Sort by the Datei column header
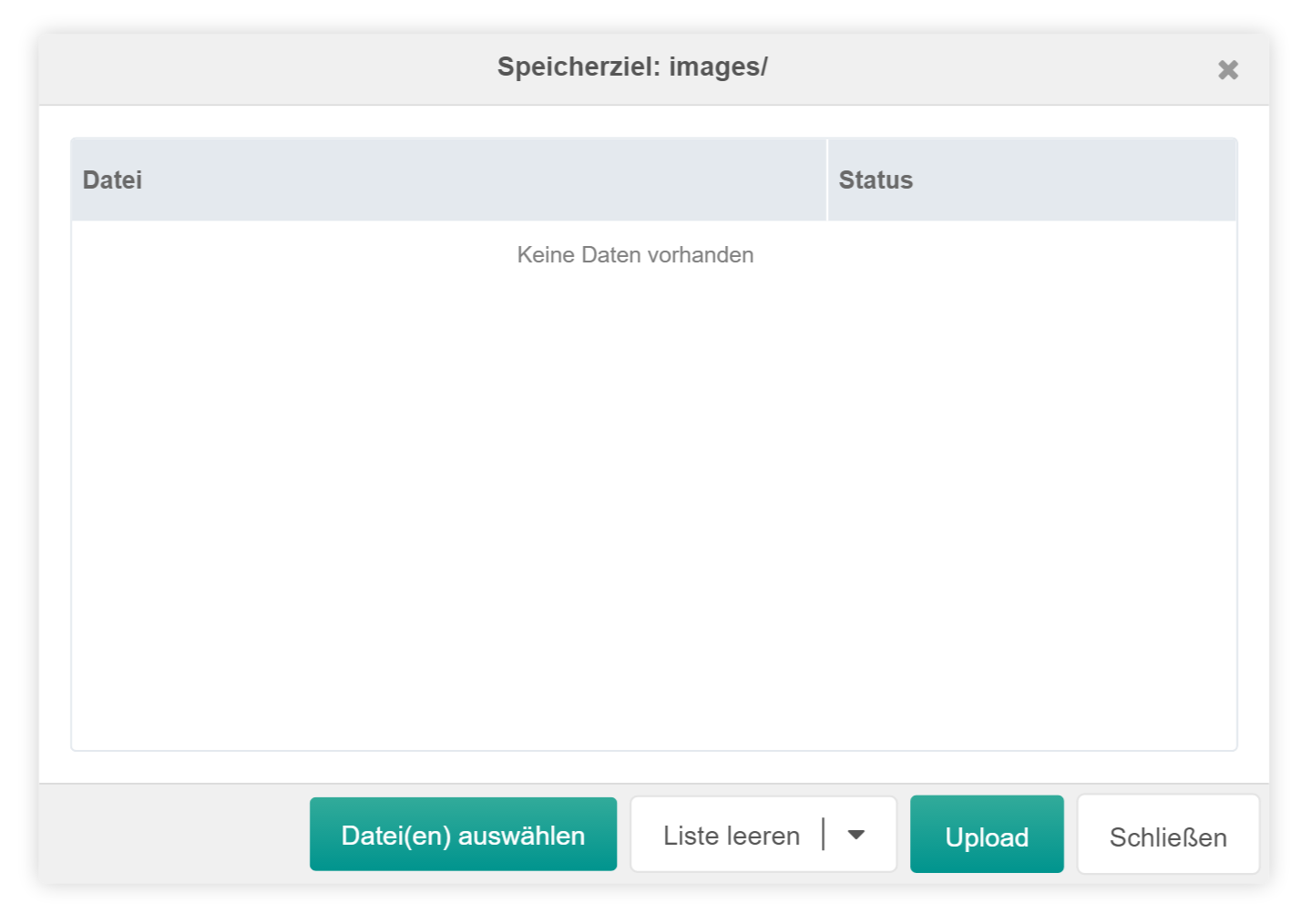The image size is (1311, 924). click(x=113, y=180)
